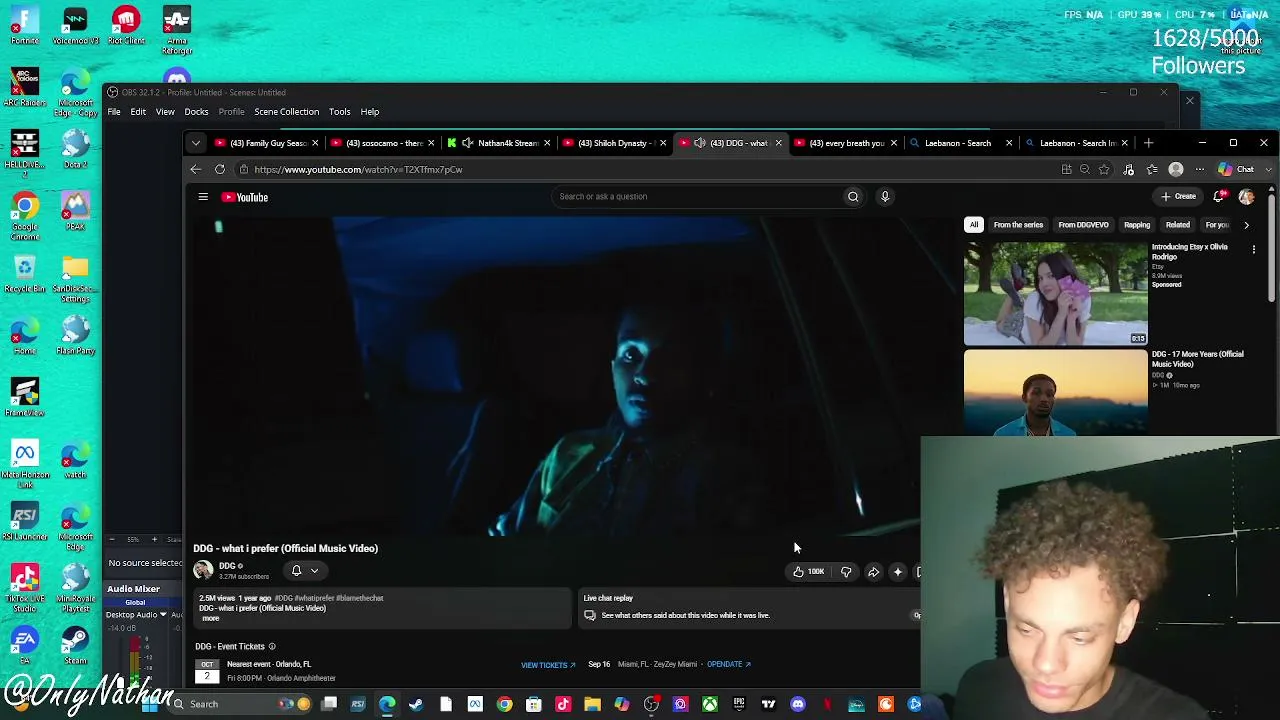The height and width of the screenshot is (720, 1280).
Task: Open Microsoft Store from the taskbar
Action: tap(533, 705)
